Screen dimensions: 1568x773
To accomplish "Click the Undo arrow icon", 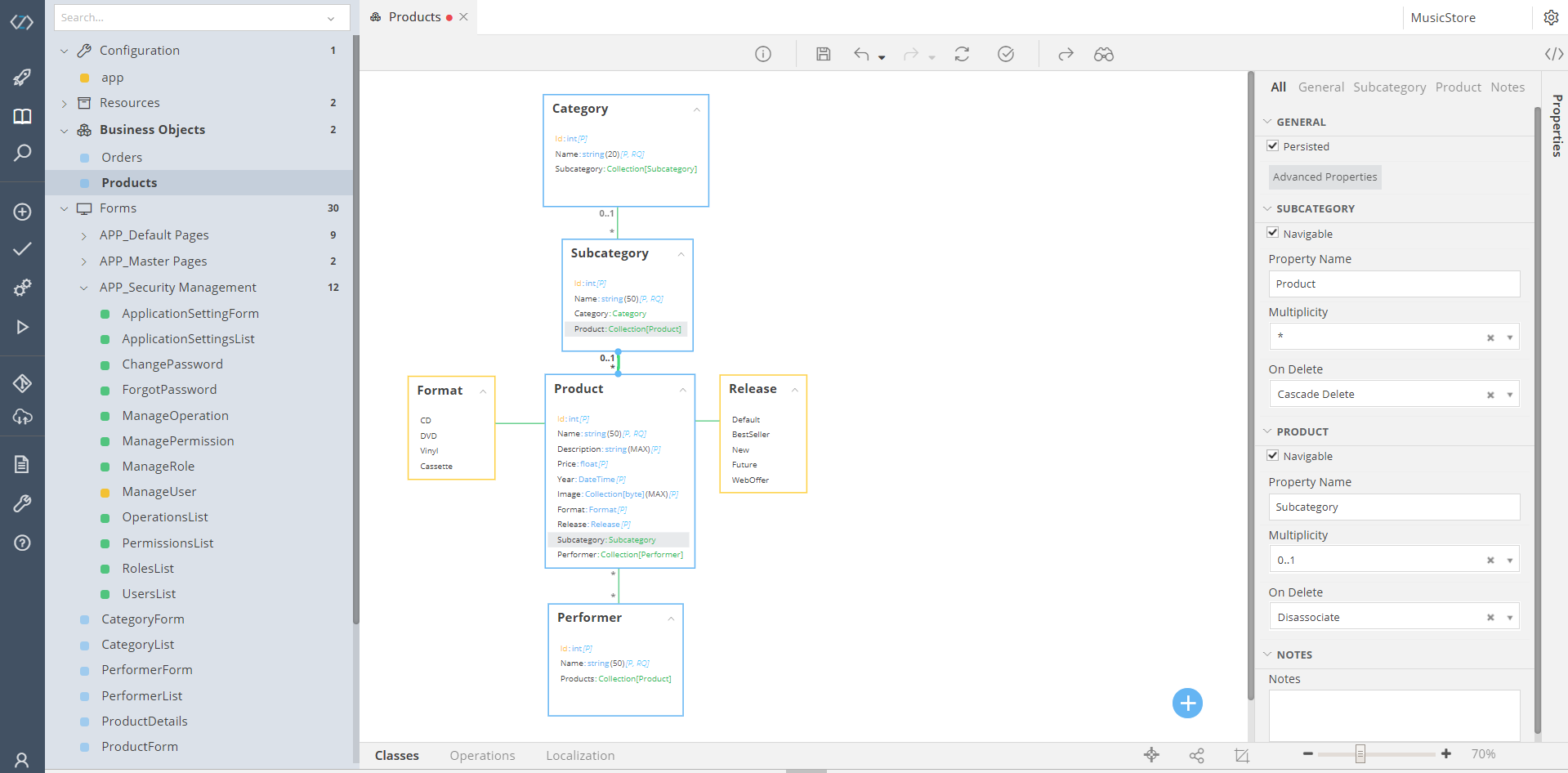I will 861,54.
